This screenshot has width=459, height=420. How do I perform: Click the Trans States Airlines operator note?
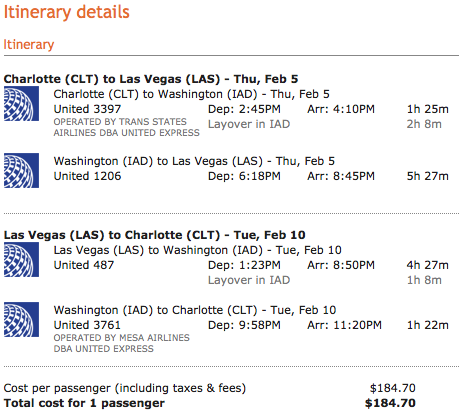(127, 127)
